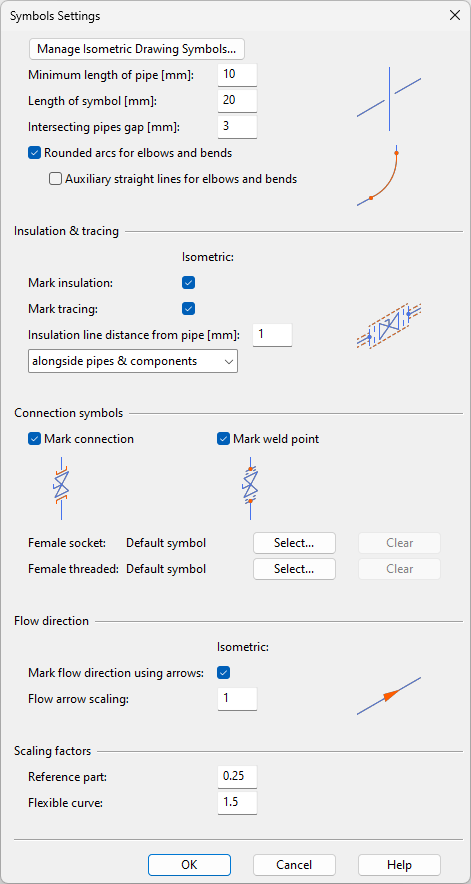Disable Rounded arcs for elbows and bends
The image size is (471, 884).
click(x=35, y=153)
